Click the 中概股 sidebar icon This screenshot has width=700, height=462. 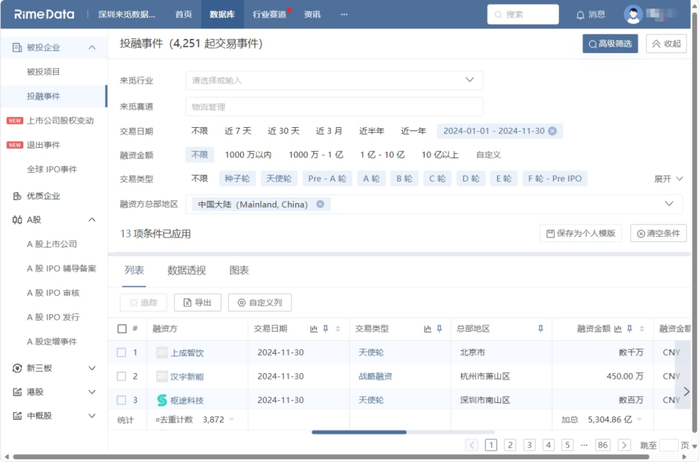[17, 416]
